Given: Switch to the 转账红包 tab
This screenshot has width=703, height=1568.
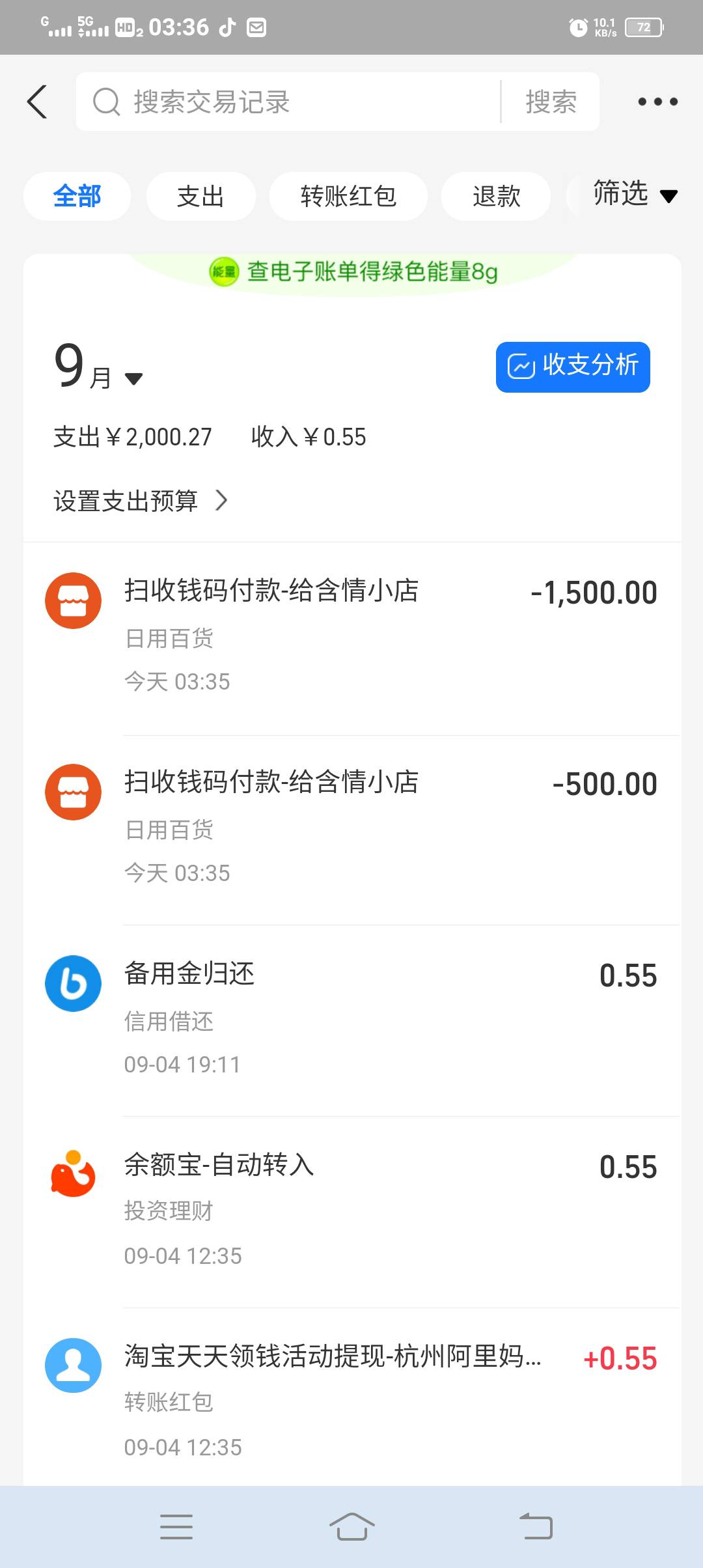Looking at the screenshot, I should (348, 196).
